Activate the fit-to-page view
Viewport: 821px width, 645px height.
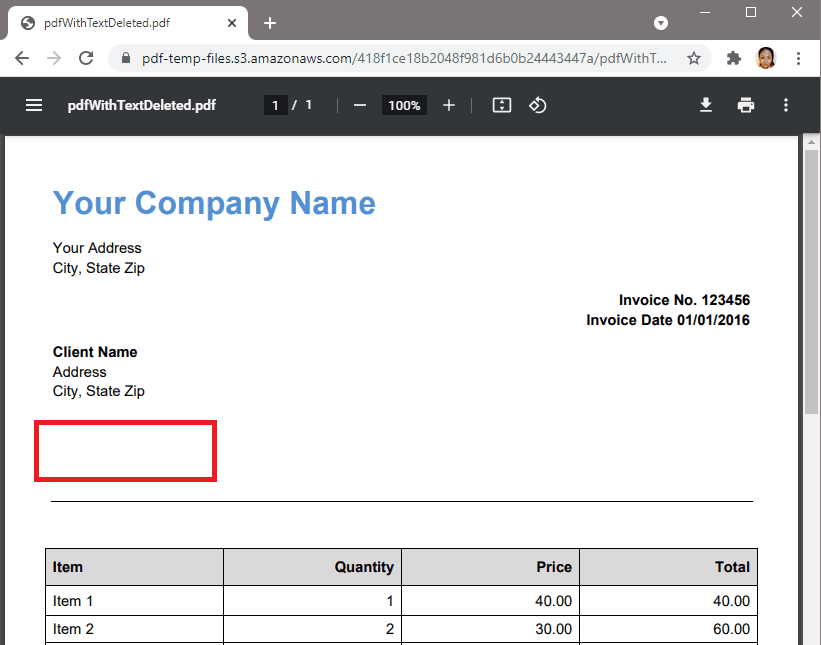pyautogui.click(x=501, y=105)
